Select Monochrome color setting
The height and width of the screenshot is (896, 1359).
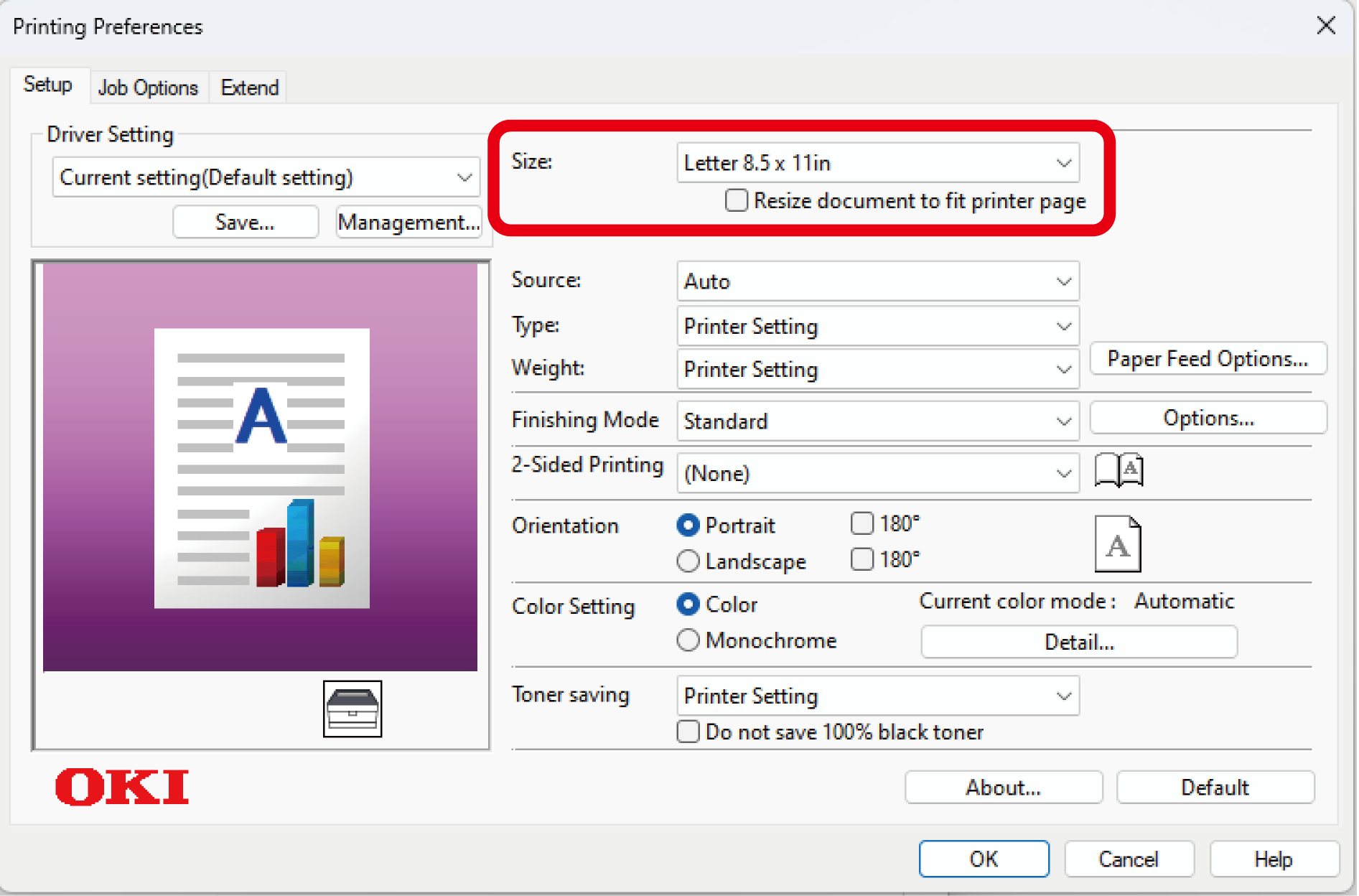coord(688,640)
